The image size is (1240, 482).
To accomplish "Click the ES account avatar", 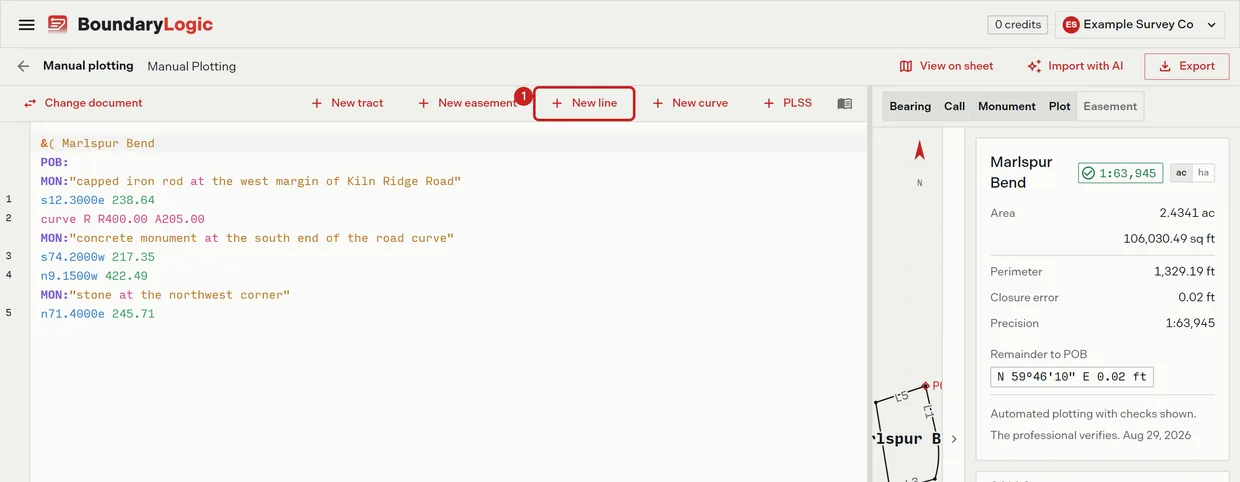I will (1071, 25).
